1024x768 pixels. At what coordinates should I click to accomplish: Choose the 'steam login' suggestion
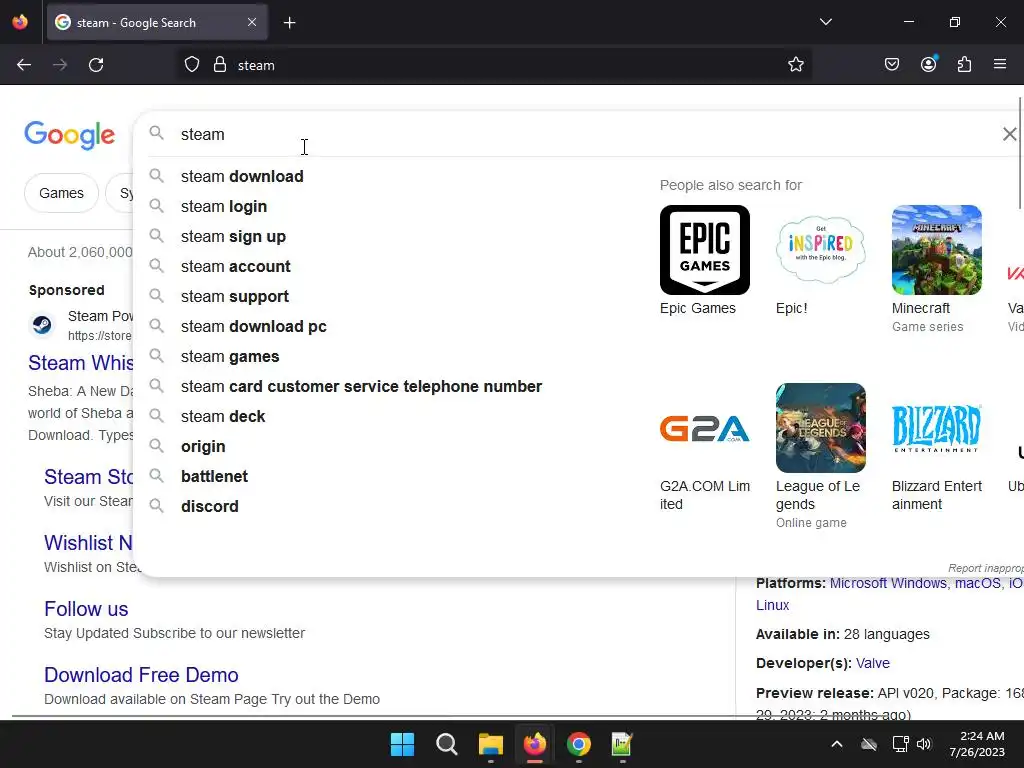(224, 206)
